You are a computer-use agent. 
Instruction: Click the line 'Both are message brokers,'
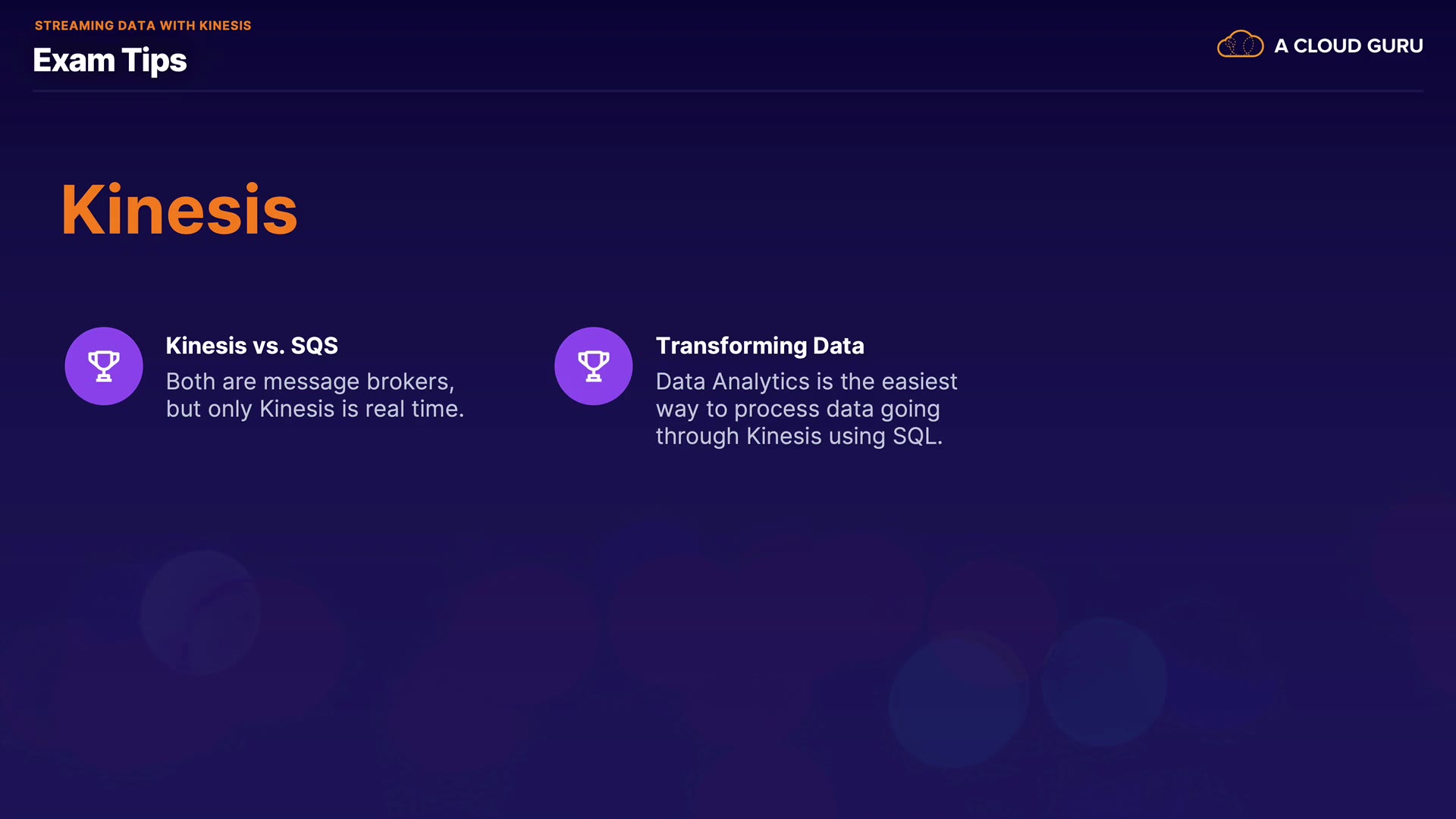[310, 381]
